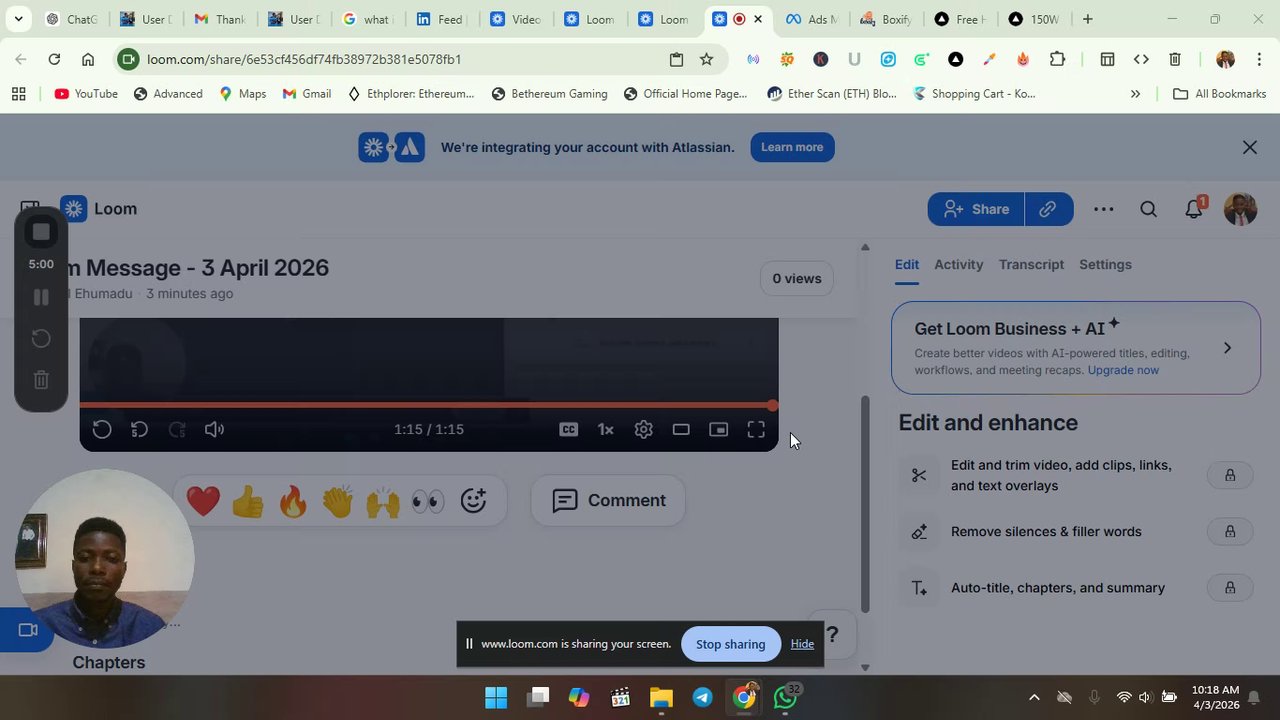This screenshot has width=1280, height=720.
Task: Open the Chrome extensions puzzle icon
Action: point(1057,59)
